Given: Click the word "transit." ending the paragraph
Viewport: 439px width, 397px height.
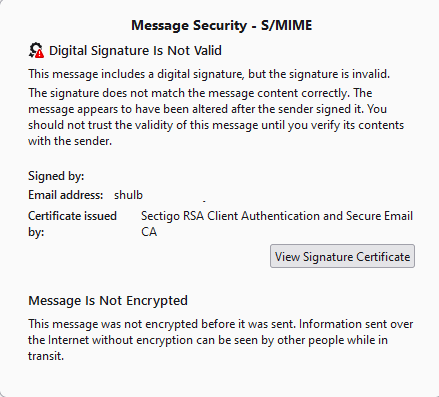Looking at the screenshot, I should point(46,356).
